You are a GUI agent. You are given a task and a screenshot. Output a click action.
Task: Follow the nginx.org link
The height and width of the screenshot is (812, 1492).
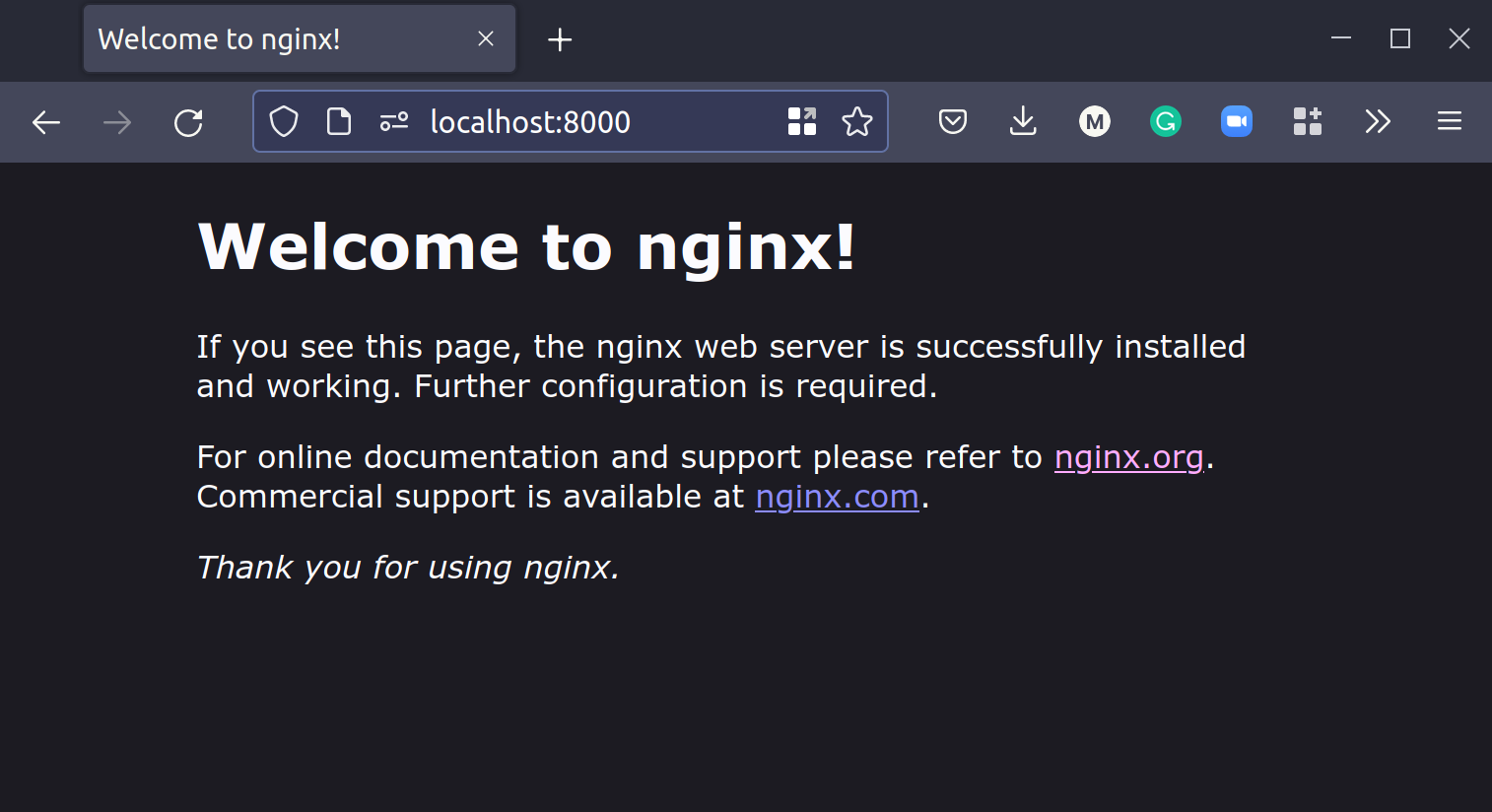pos(1129,457)
